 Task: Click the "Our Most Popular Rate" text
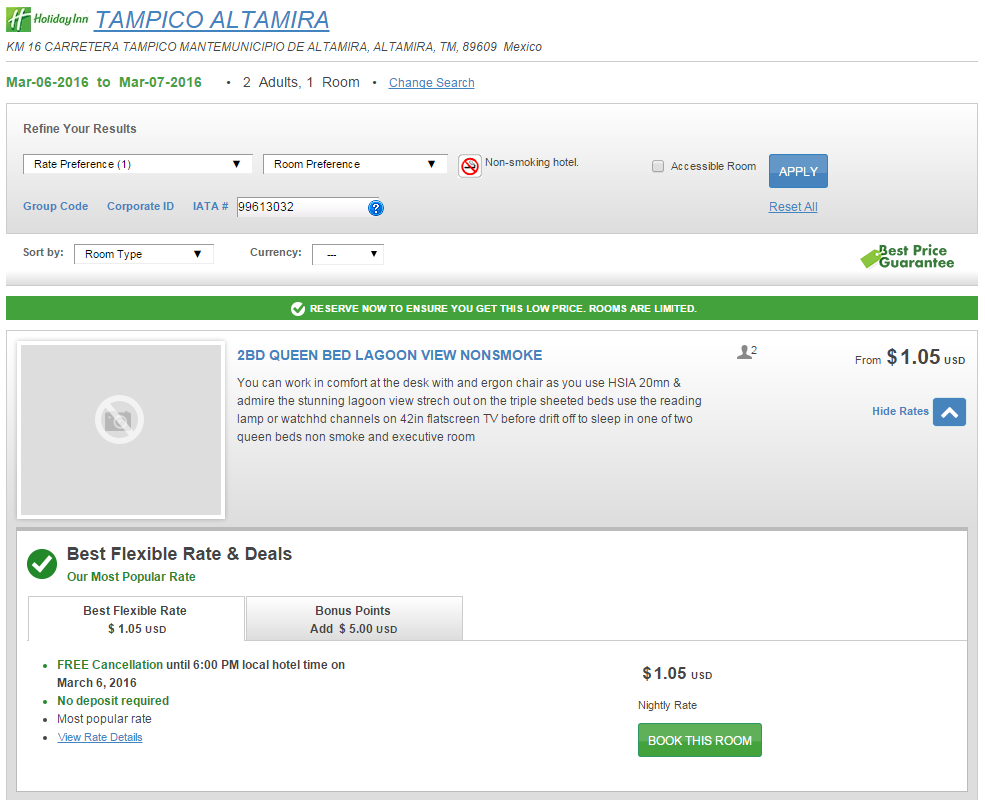coord(131,576)
